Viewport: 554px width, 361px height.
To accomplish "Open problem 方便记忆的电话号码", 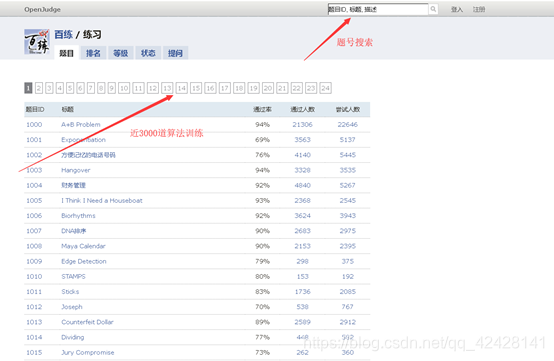I will [88, 155].
